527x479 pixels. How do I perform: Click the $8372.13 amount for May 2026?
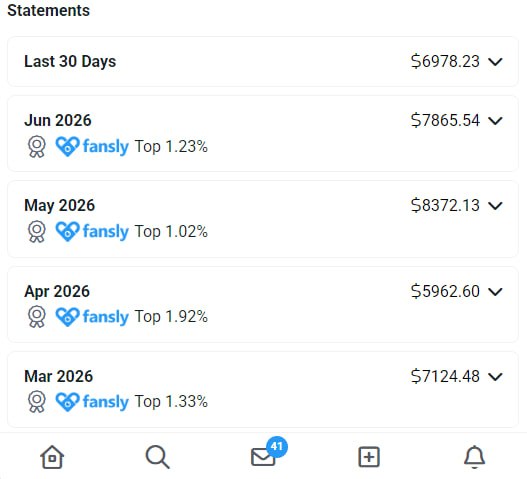coord(445,205)
